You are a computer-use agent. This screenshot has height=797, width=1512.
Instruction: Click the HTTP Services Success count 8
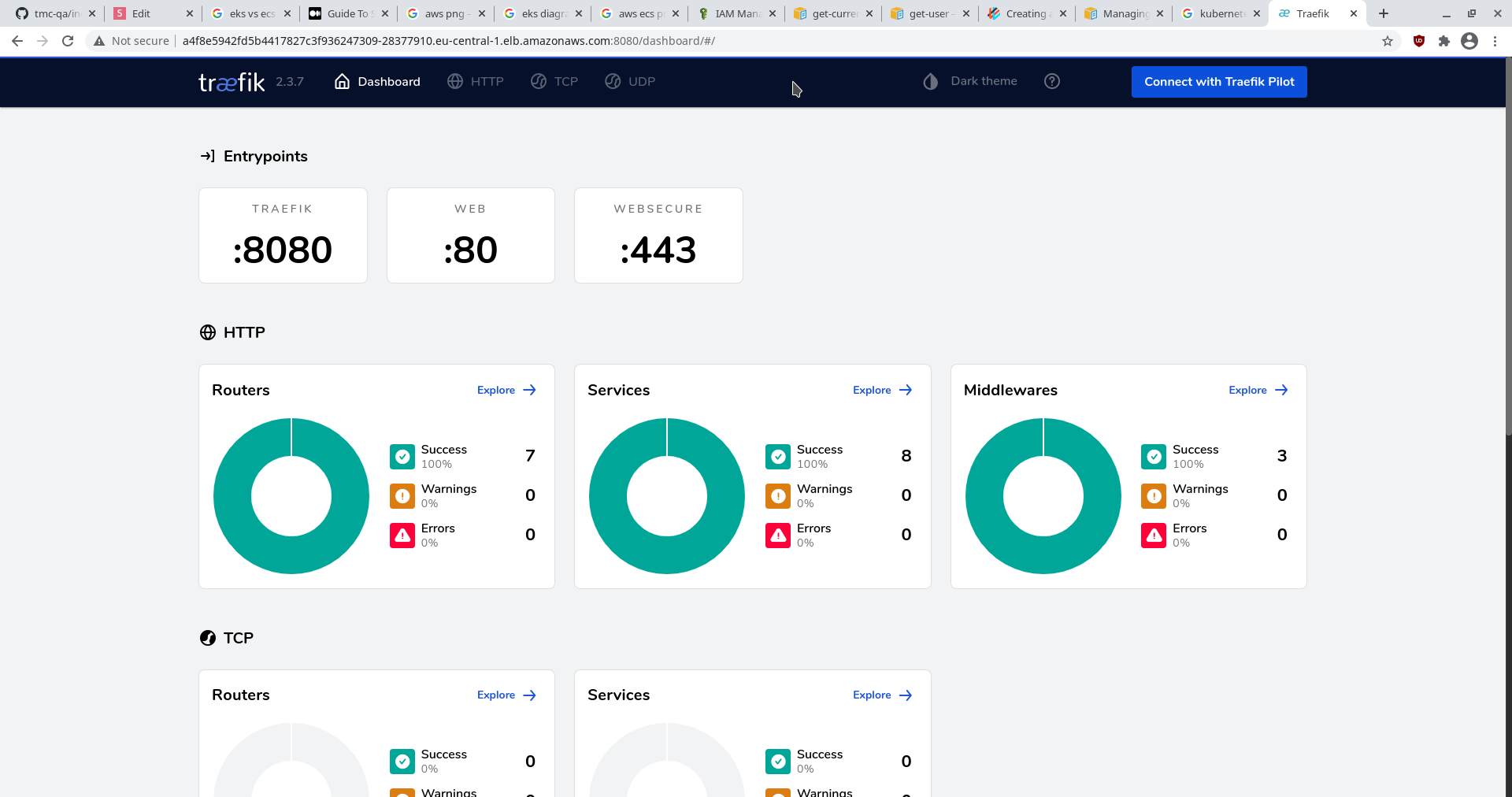point(906,456)
